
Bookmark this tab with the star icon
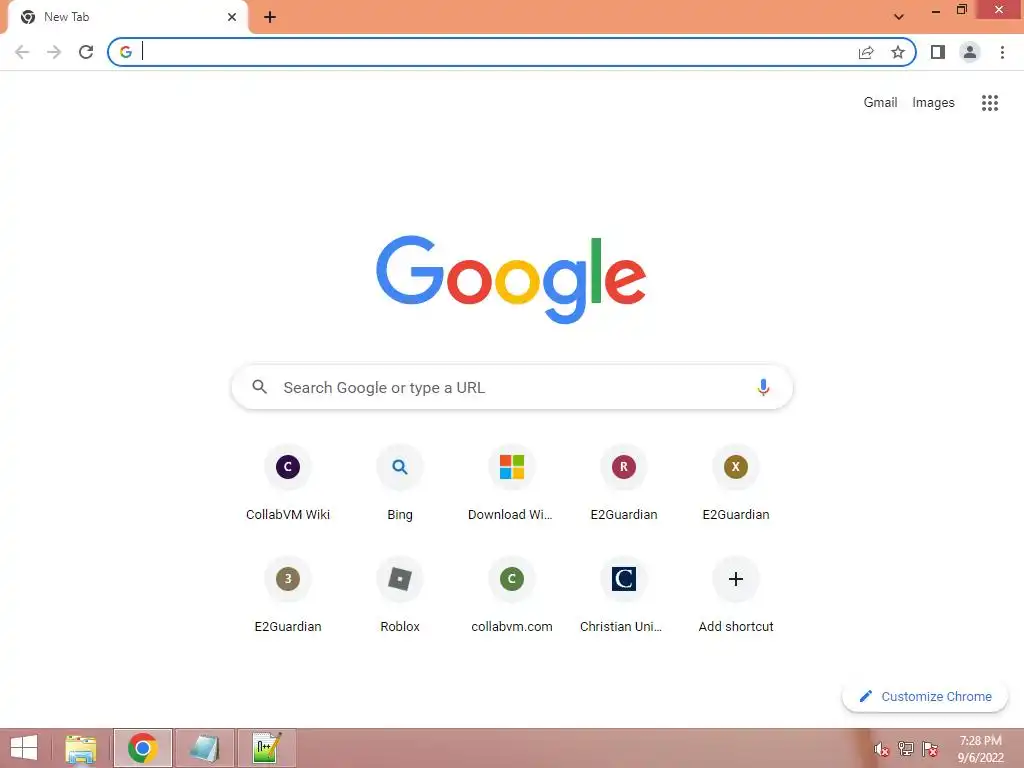coord(898,52)
